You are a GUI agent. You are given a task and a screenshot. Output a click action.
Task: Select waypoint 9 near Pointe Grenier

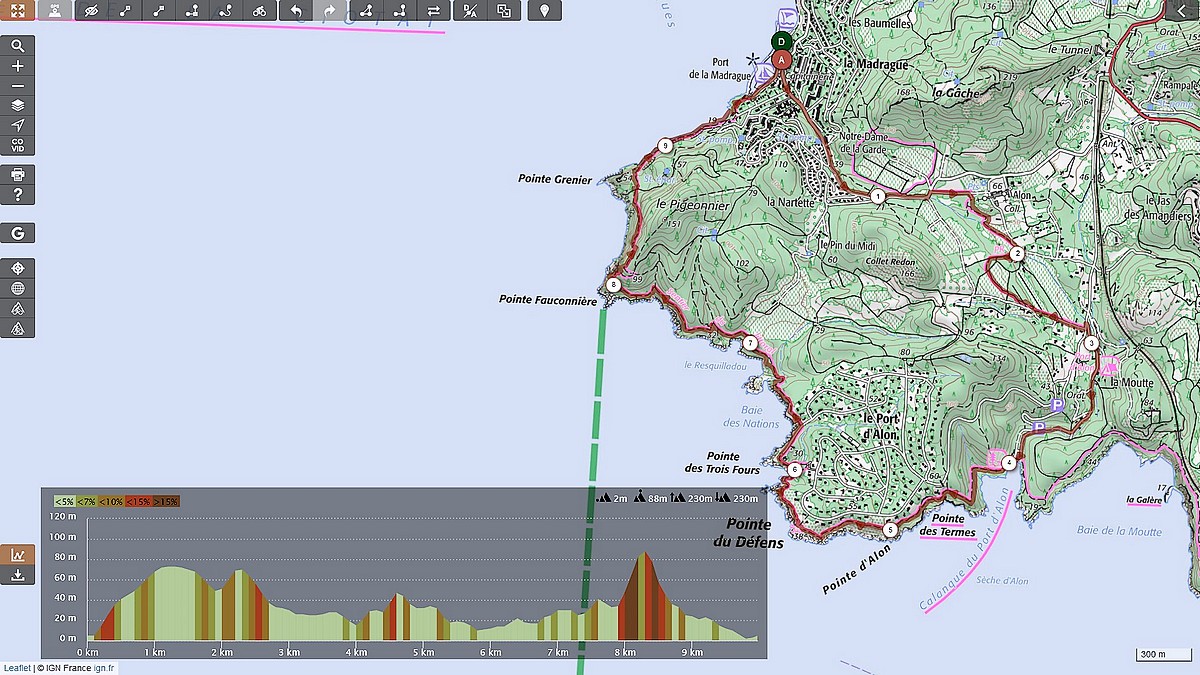tap(665, 146)
